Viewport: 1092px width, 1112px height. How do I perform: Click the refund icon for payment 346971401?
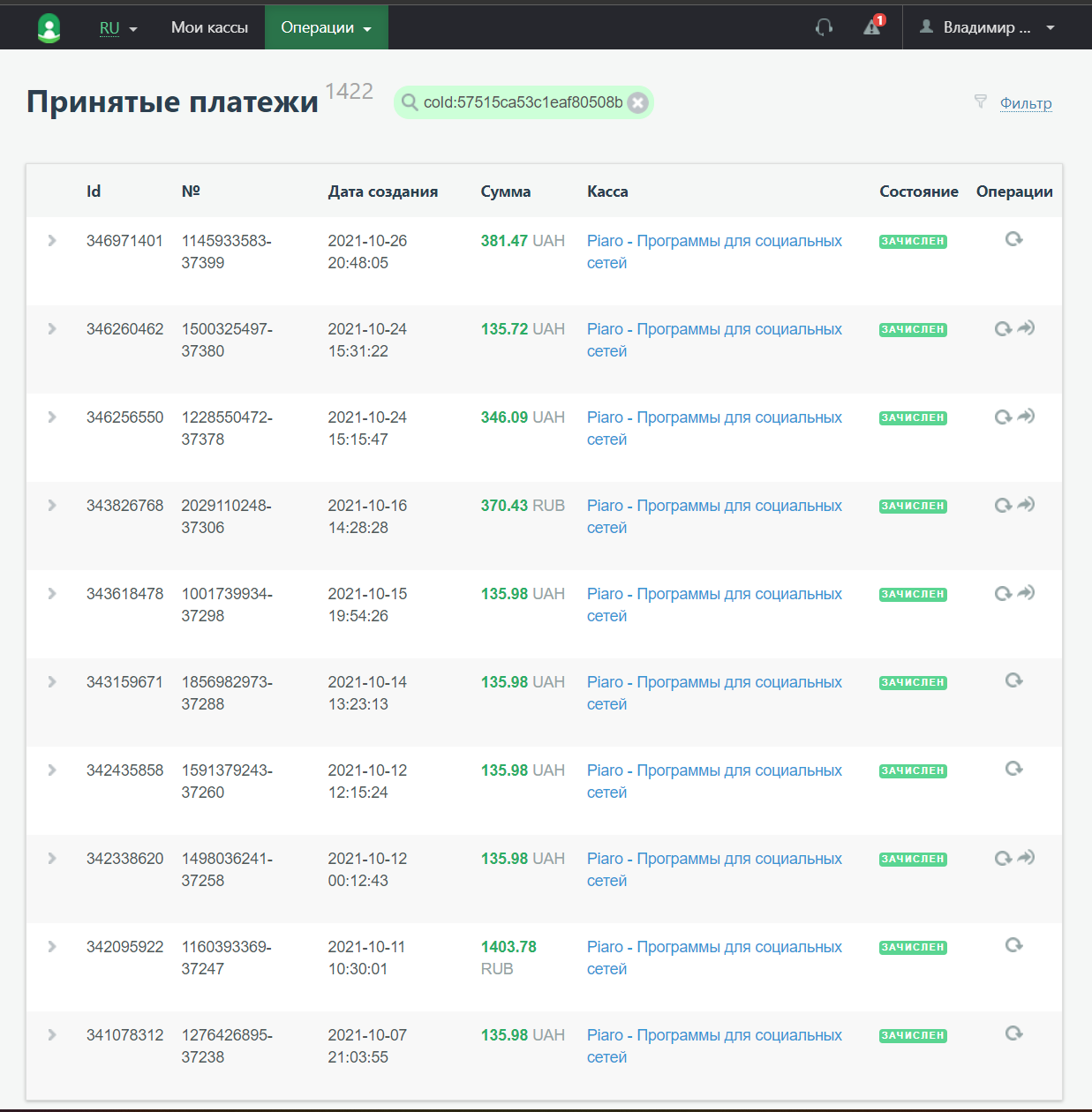(1013, 239)
